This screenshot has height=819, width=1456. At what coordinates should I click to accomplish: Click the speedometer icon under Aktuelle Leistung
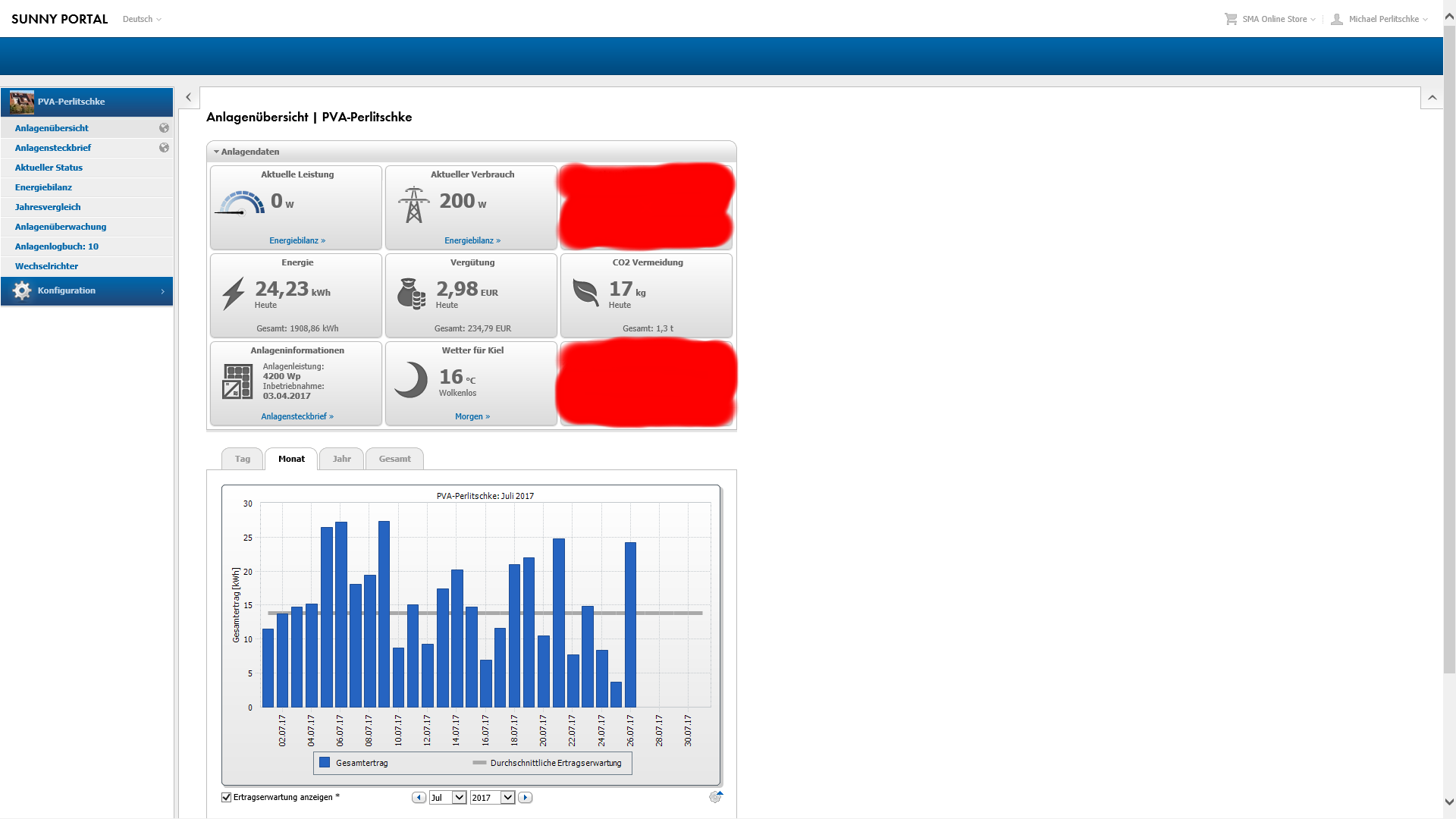coord(240,203)
